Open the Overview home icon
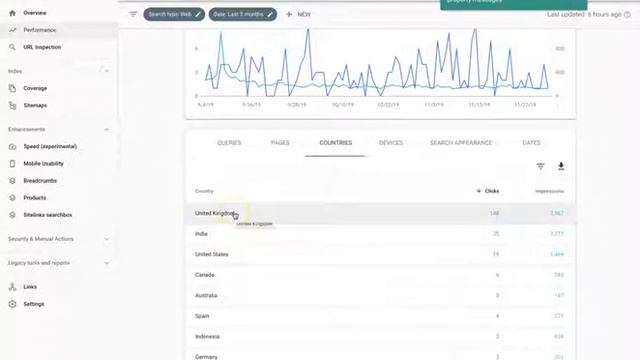 12,13
